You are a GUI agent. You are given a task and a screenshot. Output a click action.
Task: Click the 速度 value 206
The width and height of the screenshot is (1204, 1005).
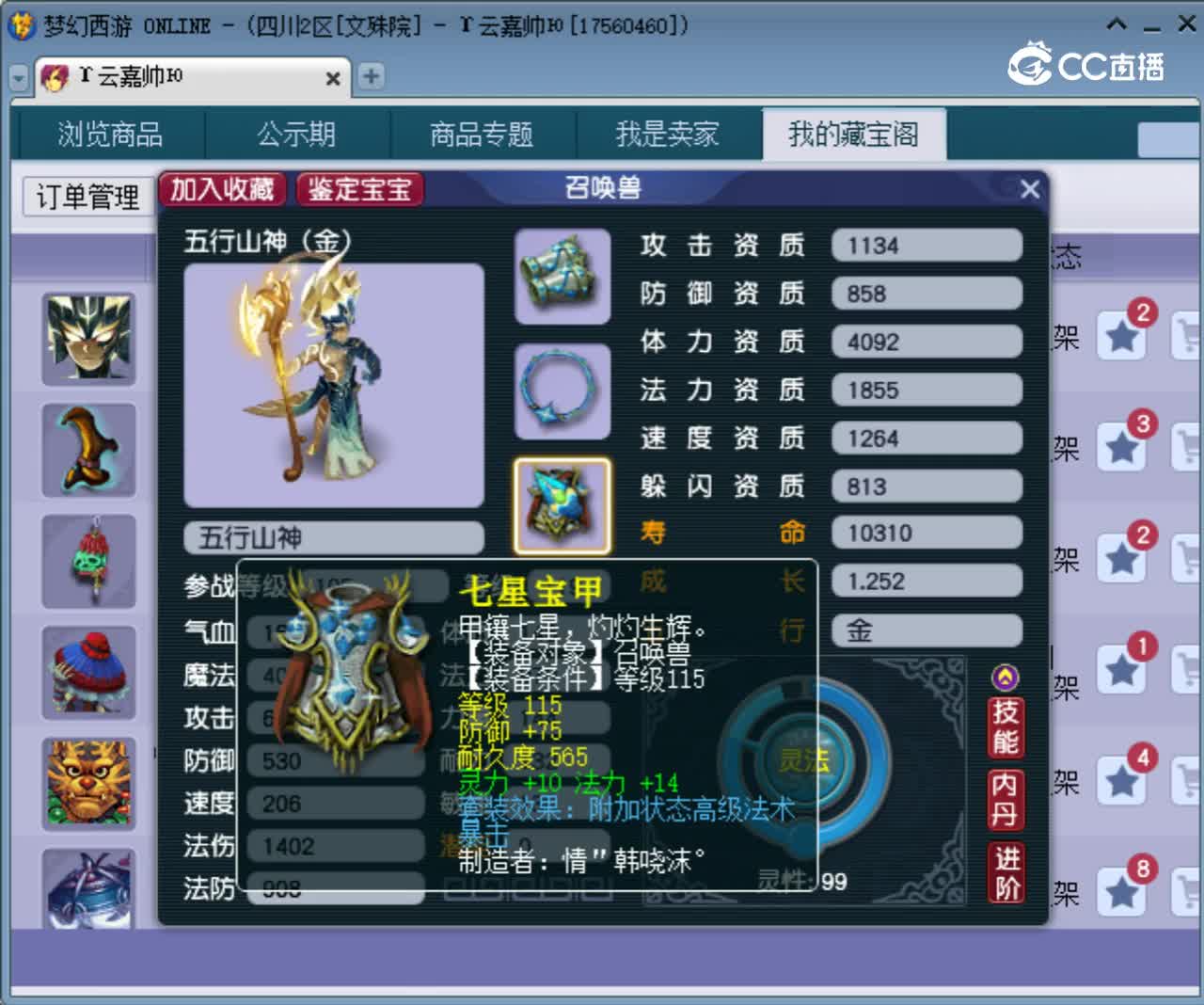click(x=336, y=804)
